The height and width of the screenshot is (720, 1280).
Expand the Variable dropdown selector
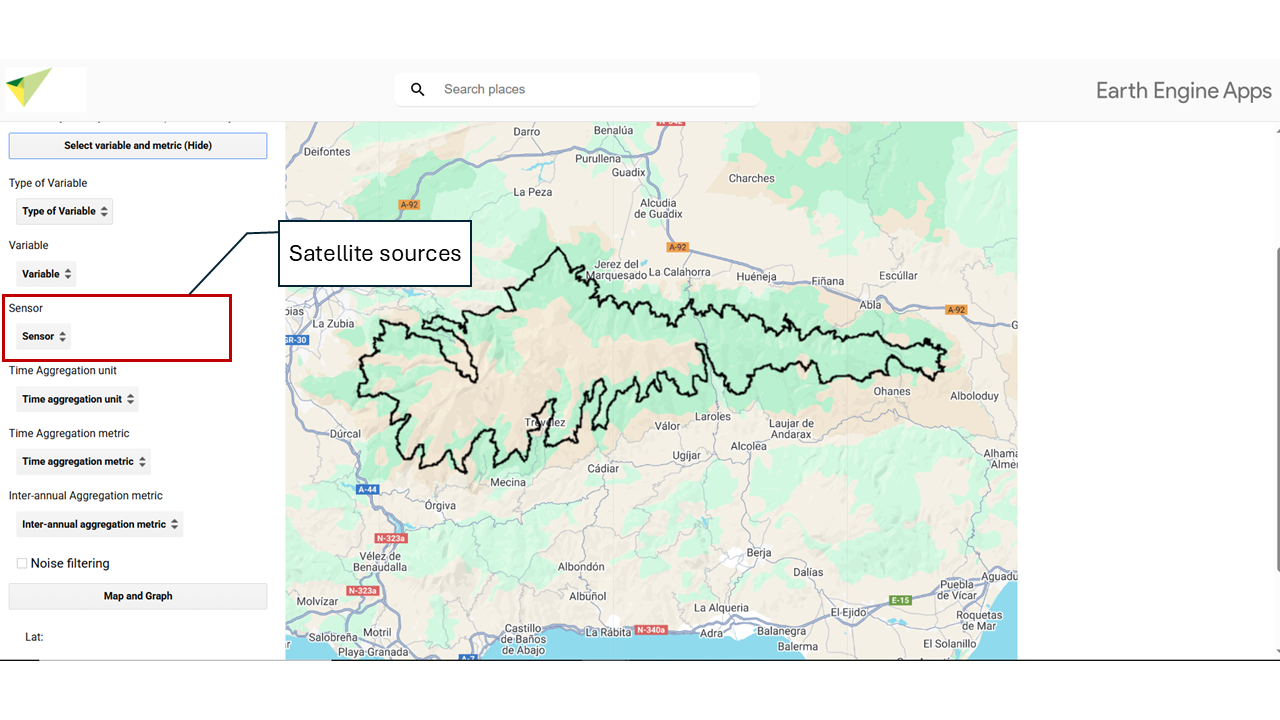(46, 274)
